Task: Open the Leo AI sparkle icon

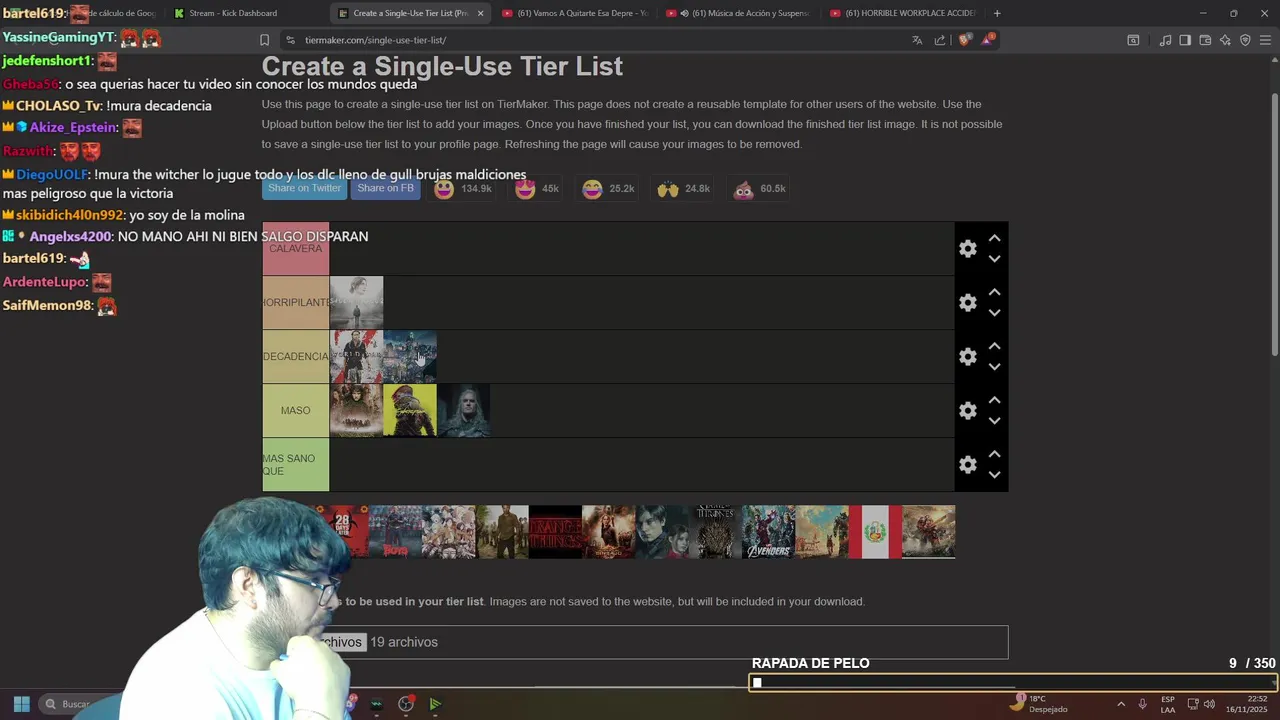Action: (x=1225, y=40)
